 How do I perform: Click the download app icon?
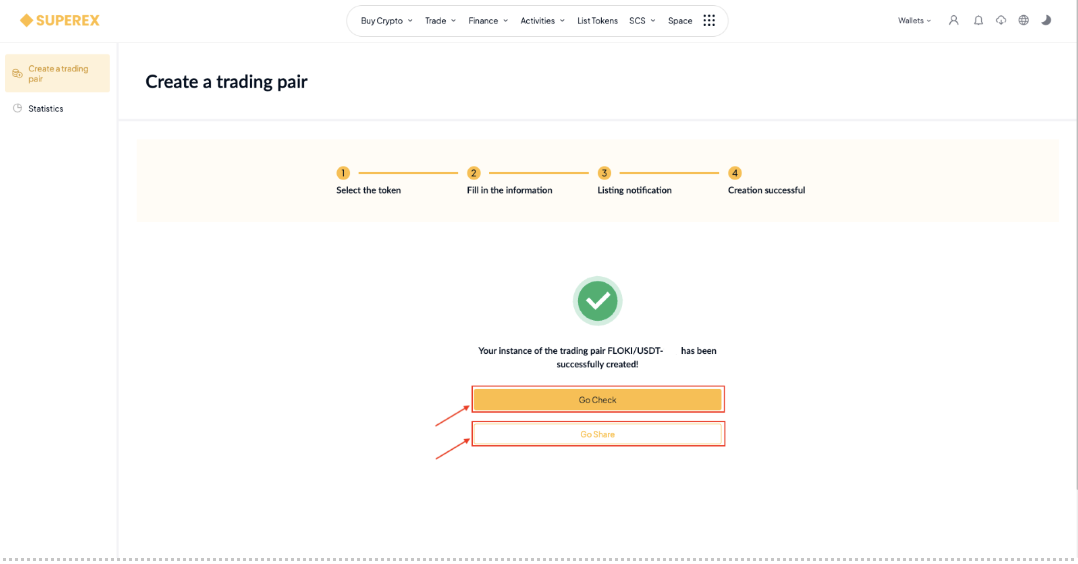(x=1001, y=21)
